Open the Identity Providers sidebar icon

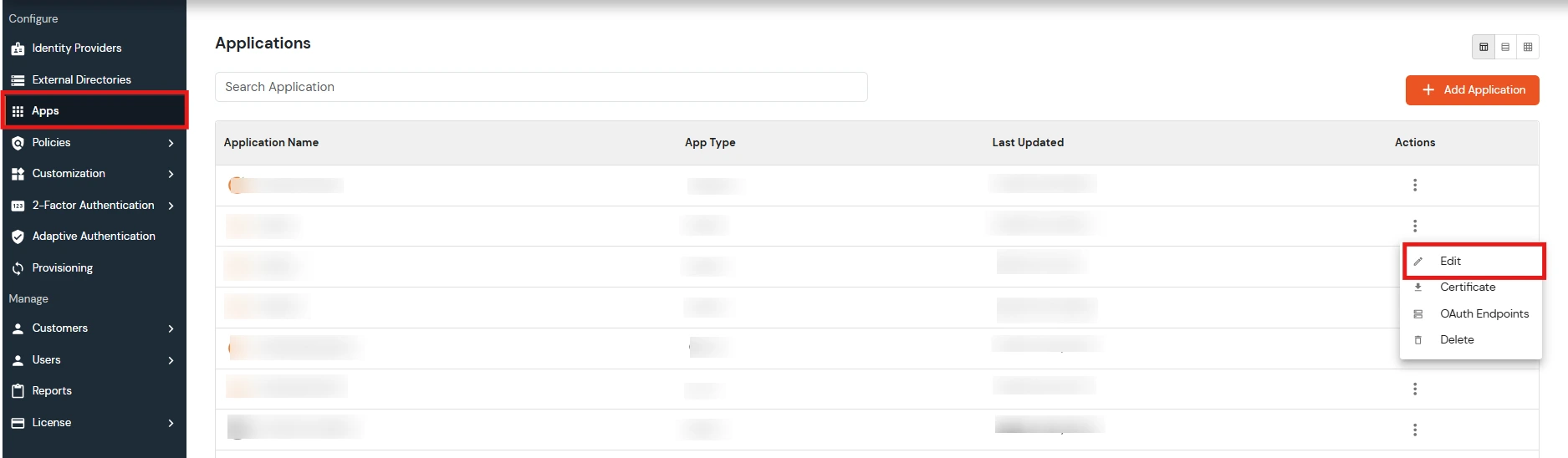(x=18, y=48)
